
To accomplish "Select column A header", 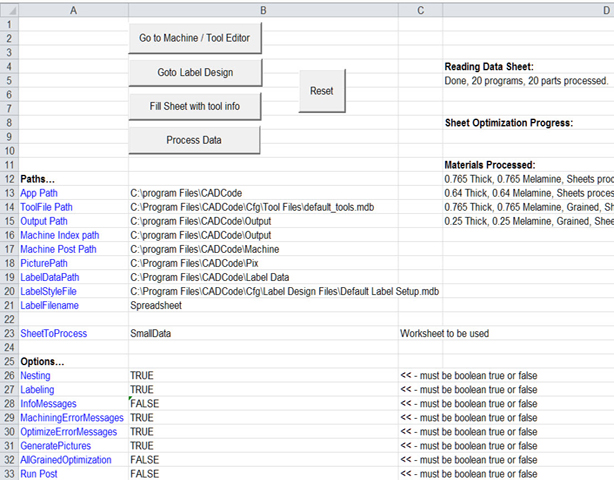I will click(x=73, y=11).
